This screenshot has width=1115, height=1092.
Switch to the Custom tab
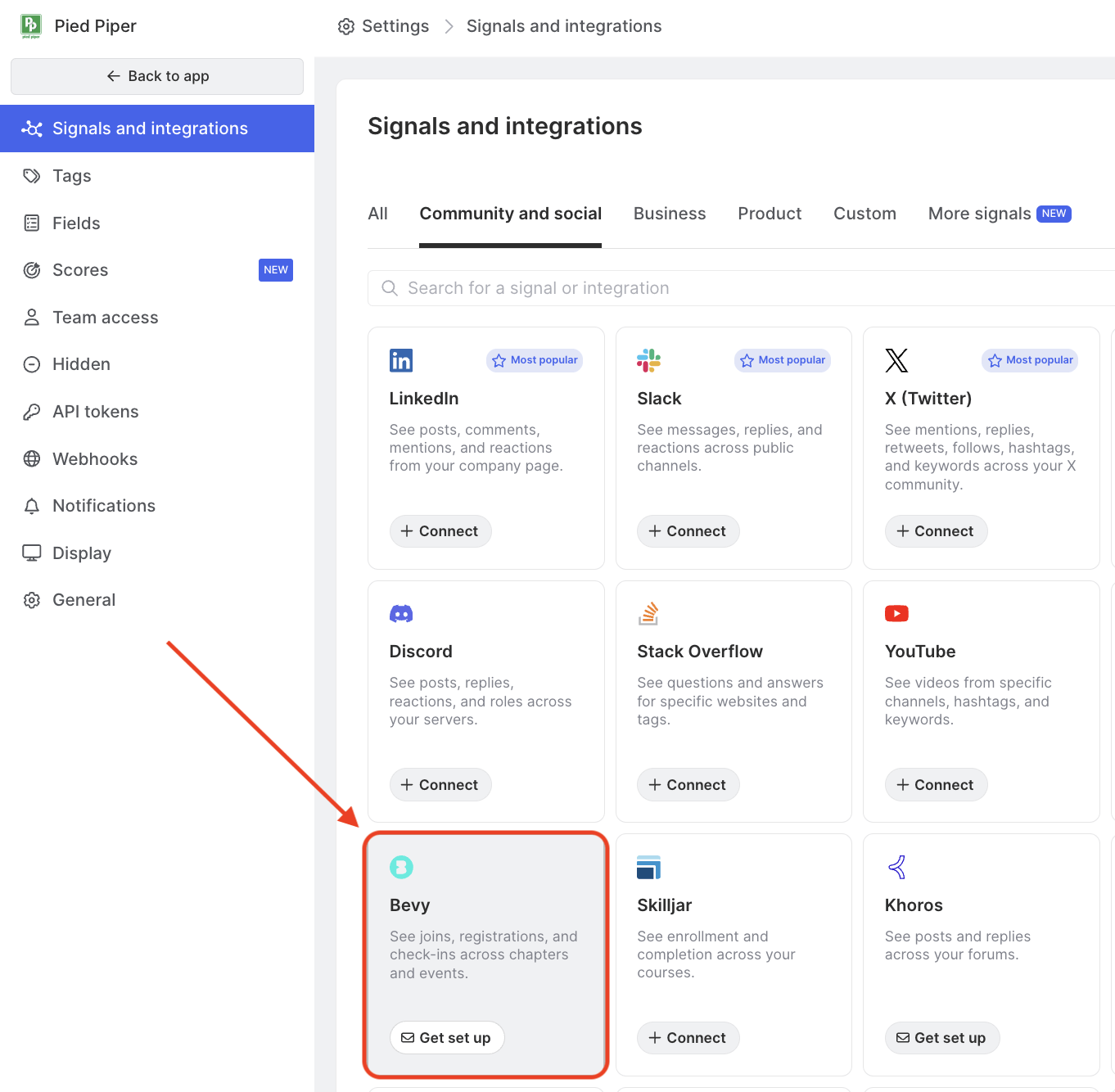pos(864,214)
